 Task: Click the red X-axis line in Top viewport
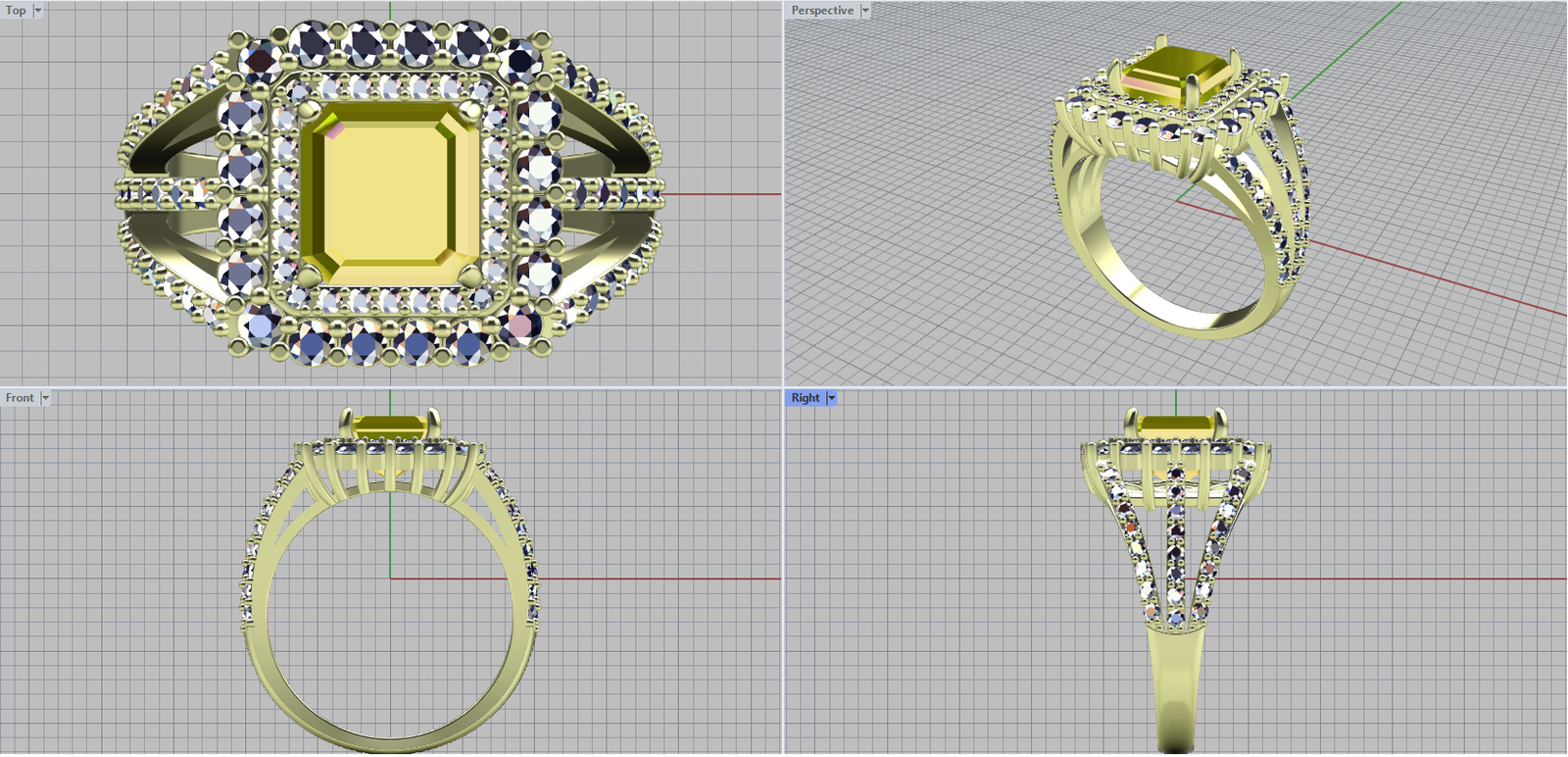click(725, 194)
